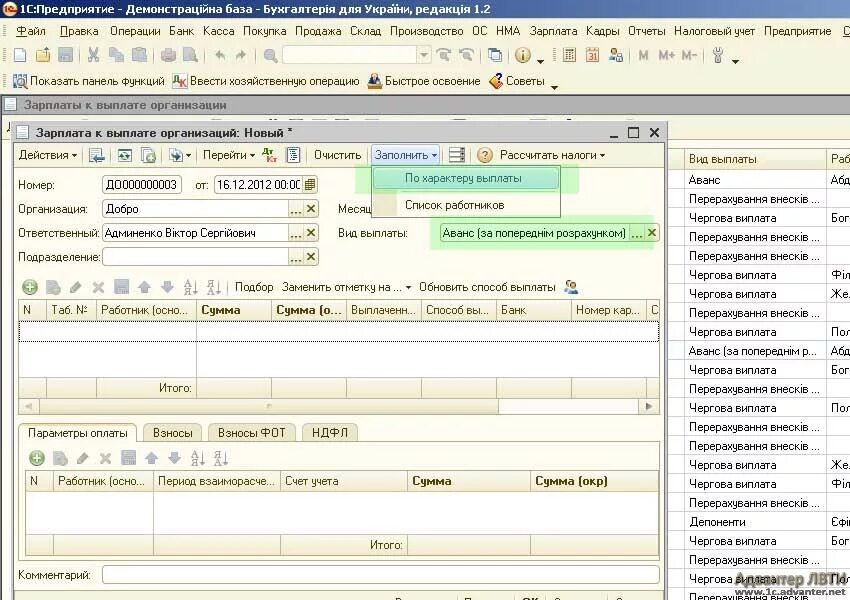Click the M+ memory icon
The image size is (850, 600).
tap(666, 55)
